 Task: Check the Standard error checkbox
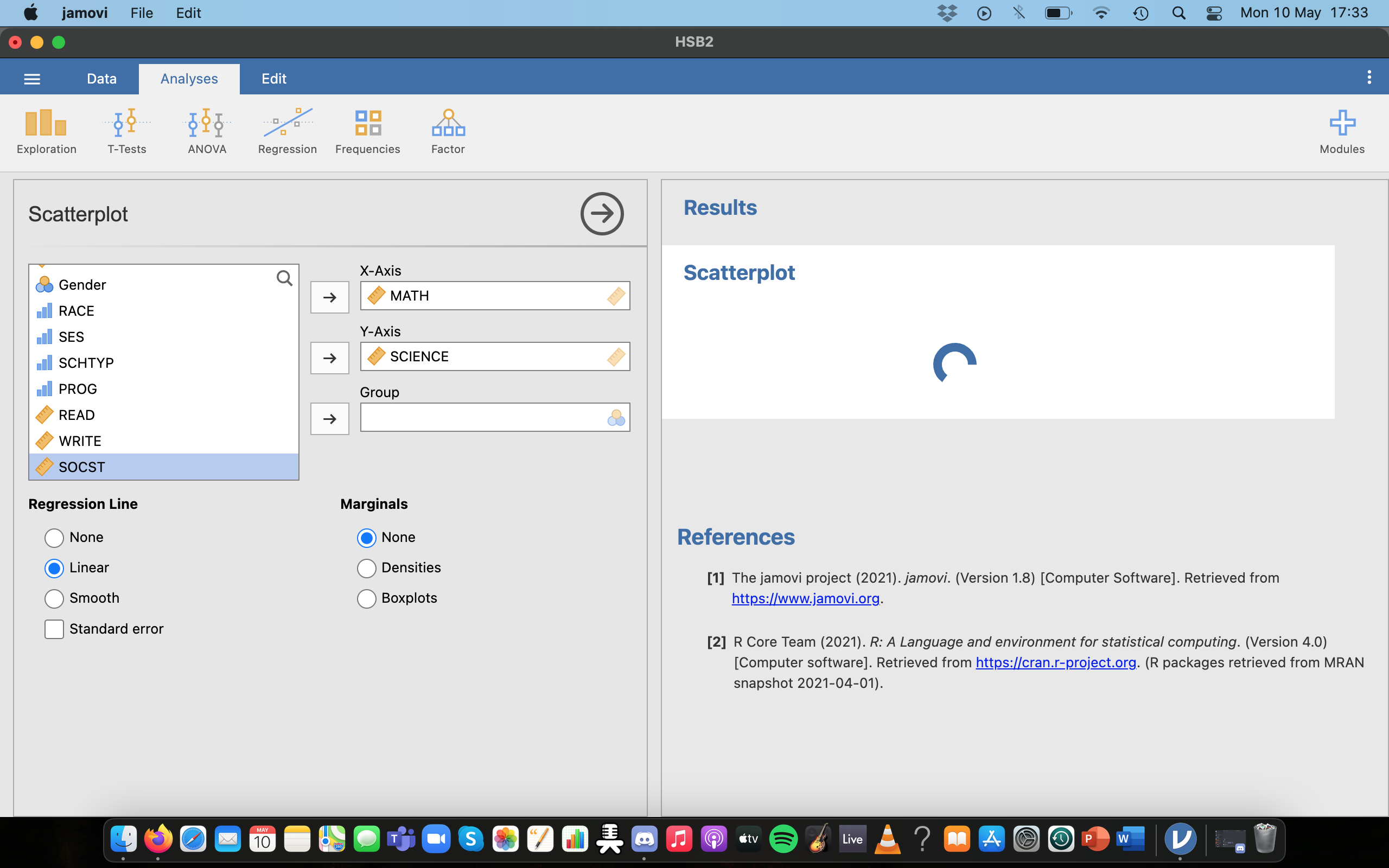(x=53, y=629)
